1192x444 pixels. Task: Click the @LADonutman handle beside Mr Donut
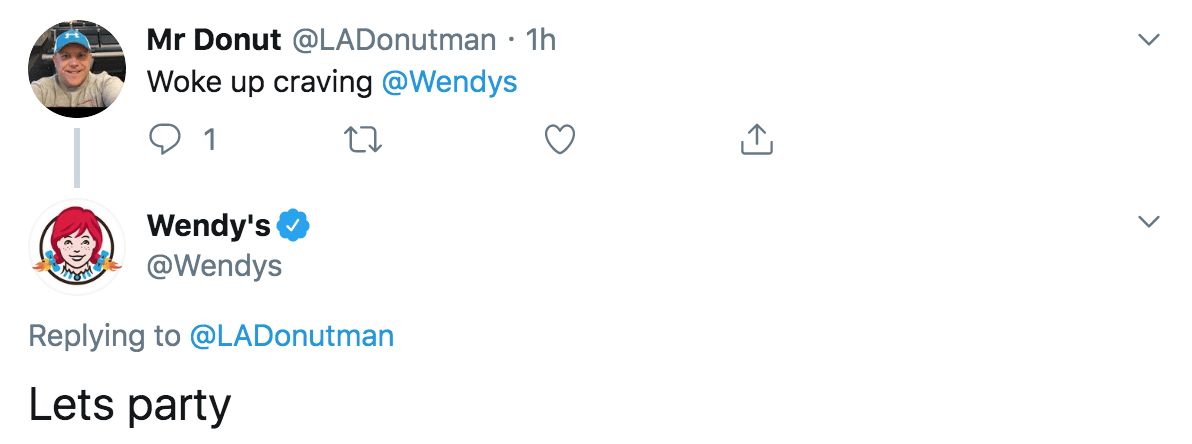394,40
